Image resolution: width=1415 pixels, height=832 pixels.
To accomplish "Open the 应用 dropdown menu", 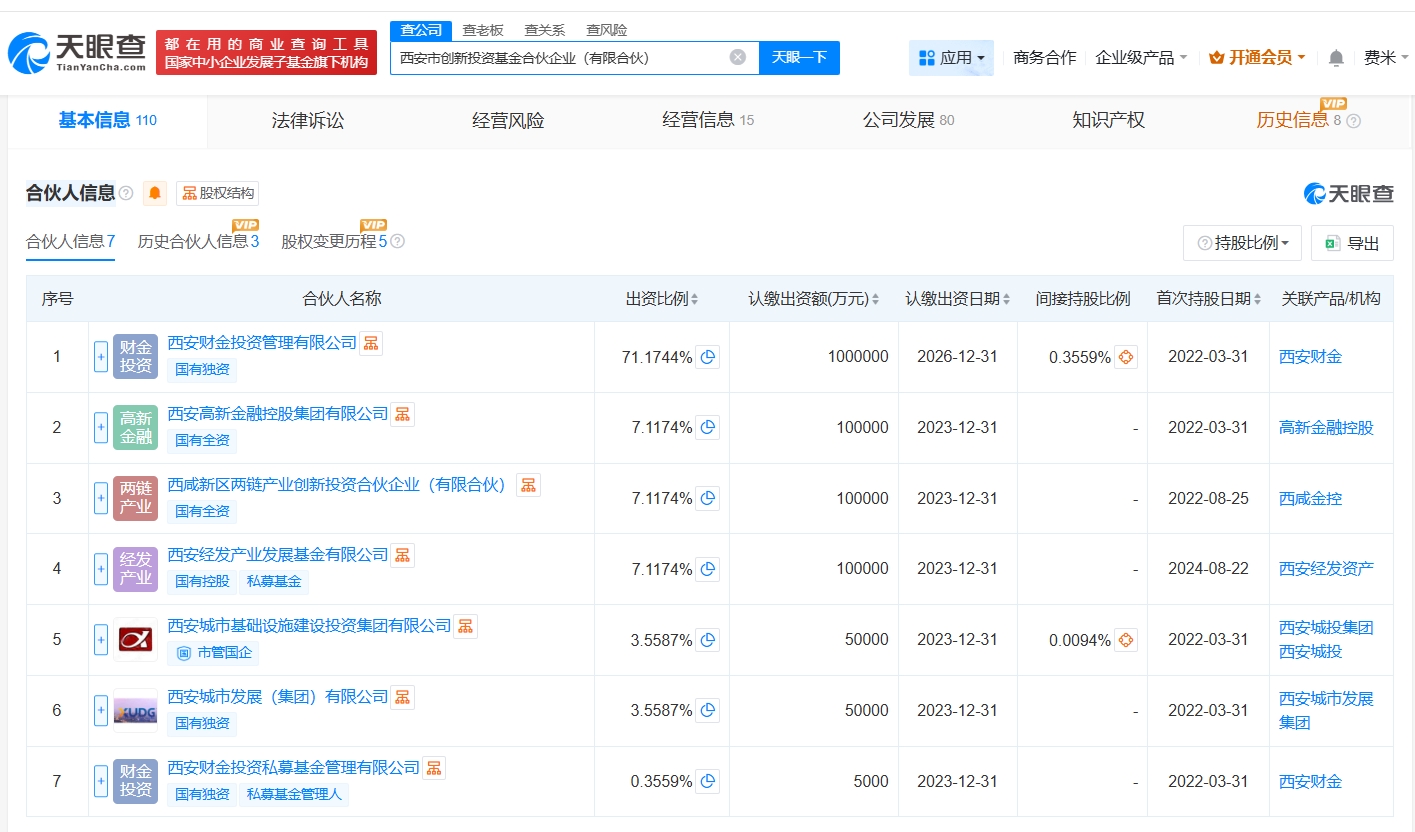I will point(951,58).
